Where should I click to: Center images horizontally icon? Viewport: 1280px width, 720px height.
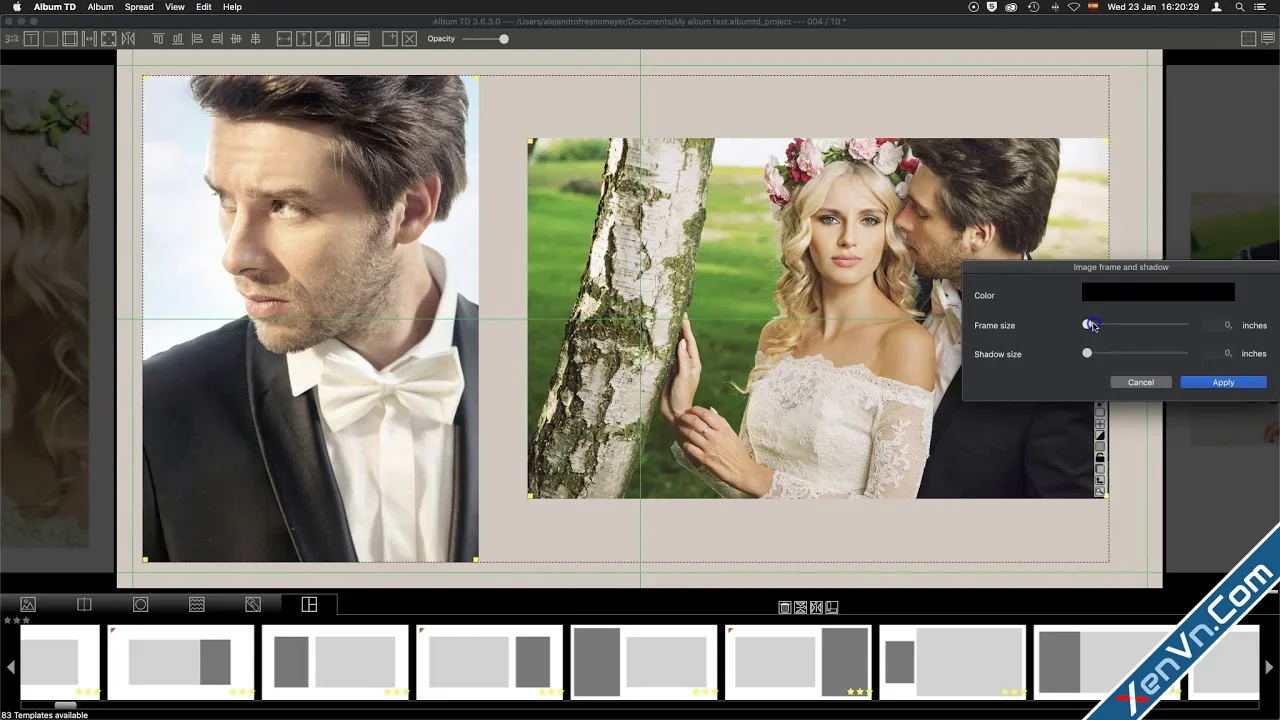tap(236, 39)
